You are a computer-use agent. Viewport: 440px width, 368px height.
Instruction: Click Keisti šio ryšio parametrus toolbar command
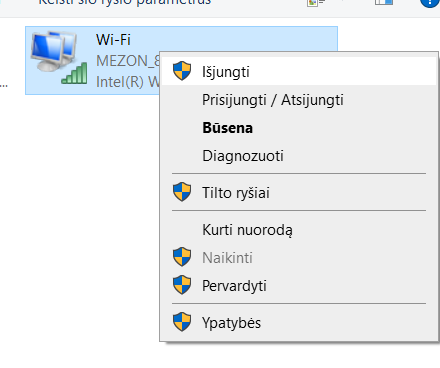(x=125, y=2)
